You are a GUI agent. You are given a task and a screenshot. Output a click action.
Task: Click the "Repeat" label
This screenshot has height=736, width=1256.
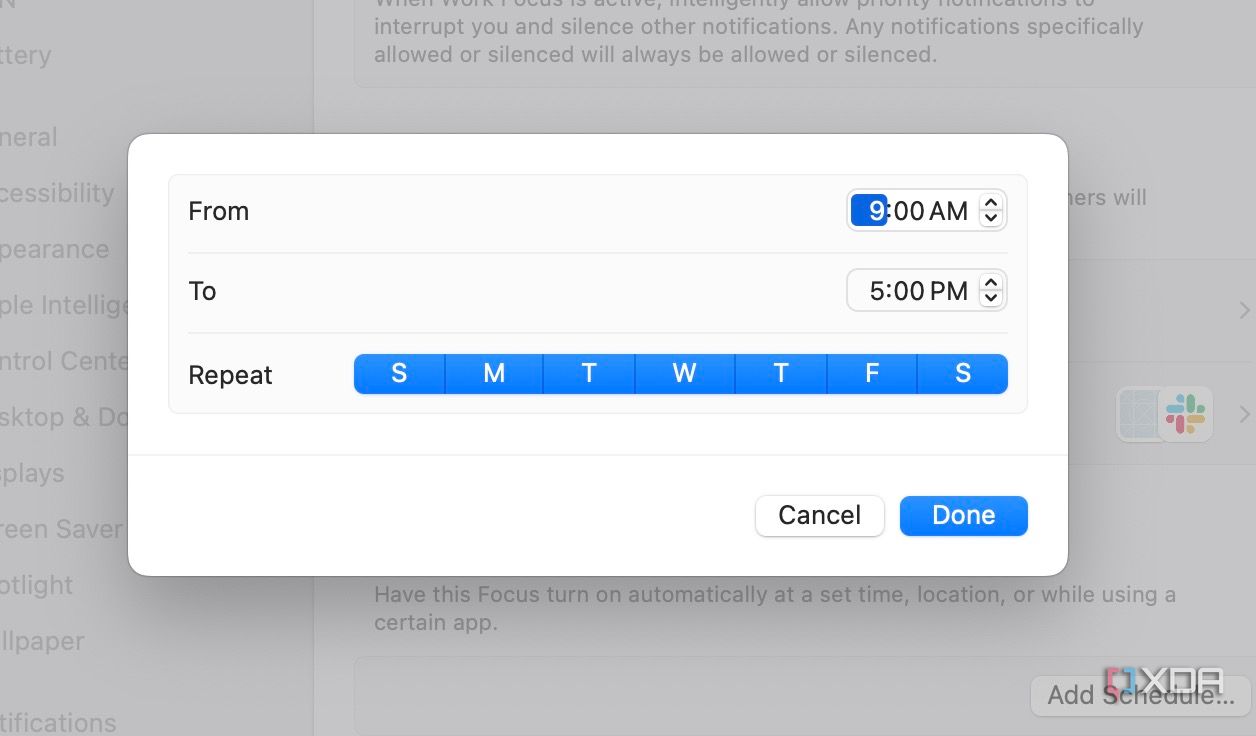click(x=230, y=375)
